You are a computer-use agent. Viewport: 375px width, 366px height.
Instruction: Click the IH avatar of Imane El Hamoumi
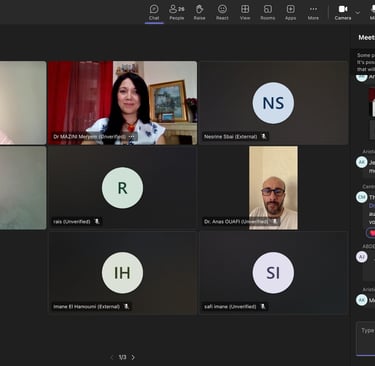[x=122, y=273]
